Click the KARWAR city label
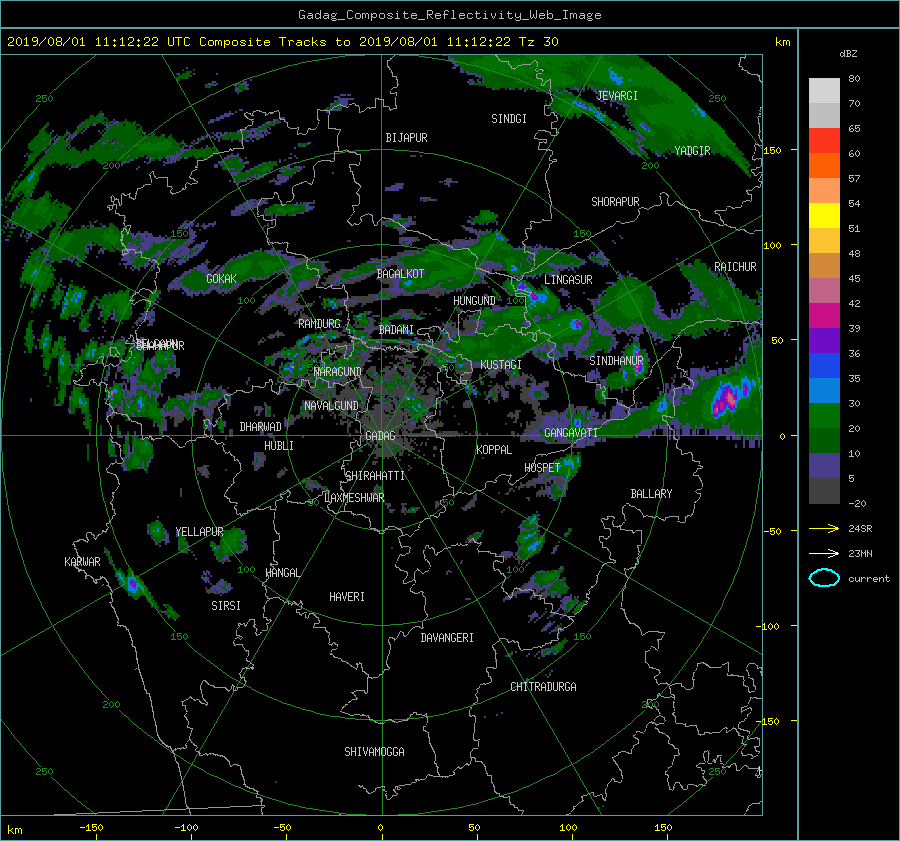The image size is (900, 841). pos(82,562)
